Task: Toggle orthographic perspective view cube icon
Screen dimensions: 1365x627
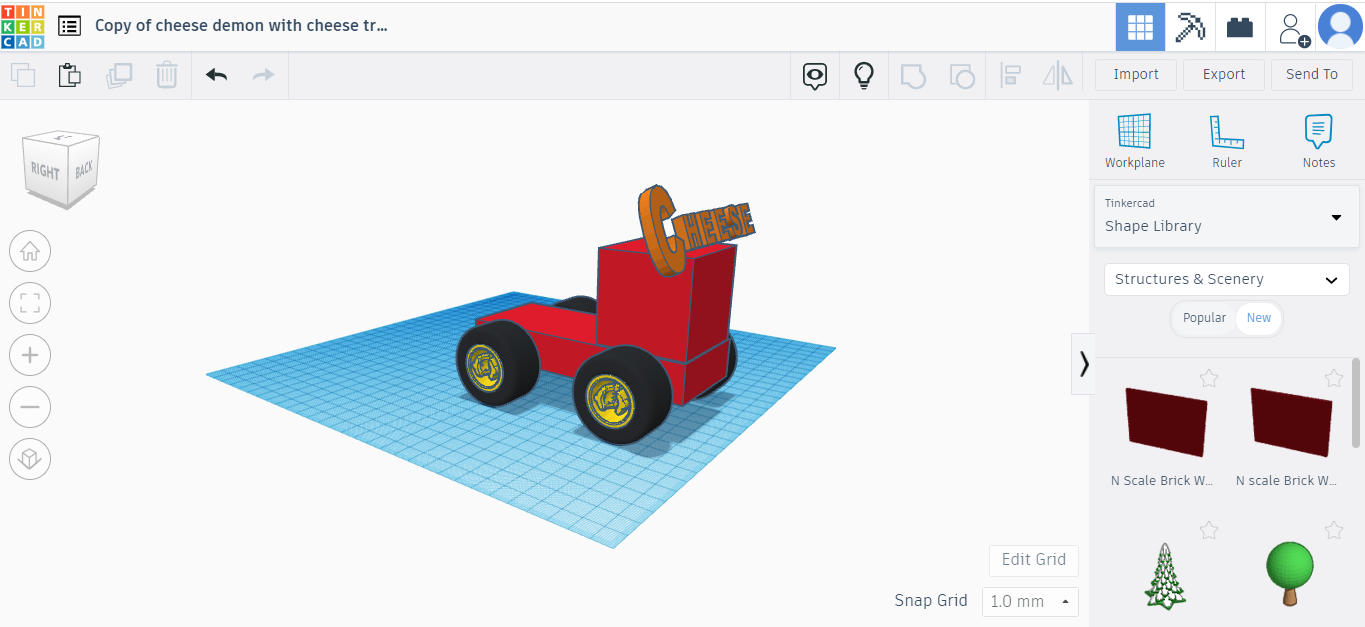Action: (x=30, y=459)
